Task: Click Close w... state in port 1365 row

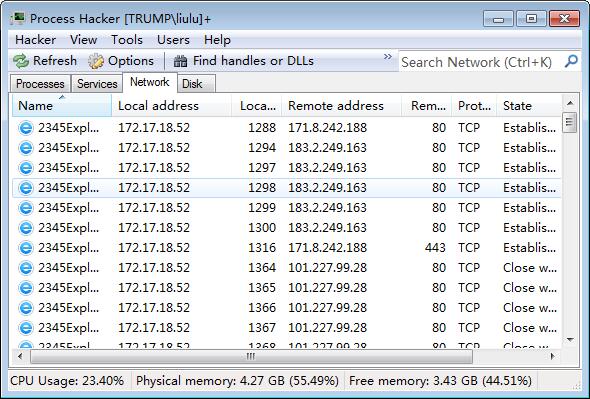Action: pos(530,288)
